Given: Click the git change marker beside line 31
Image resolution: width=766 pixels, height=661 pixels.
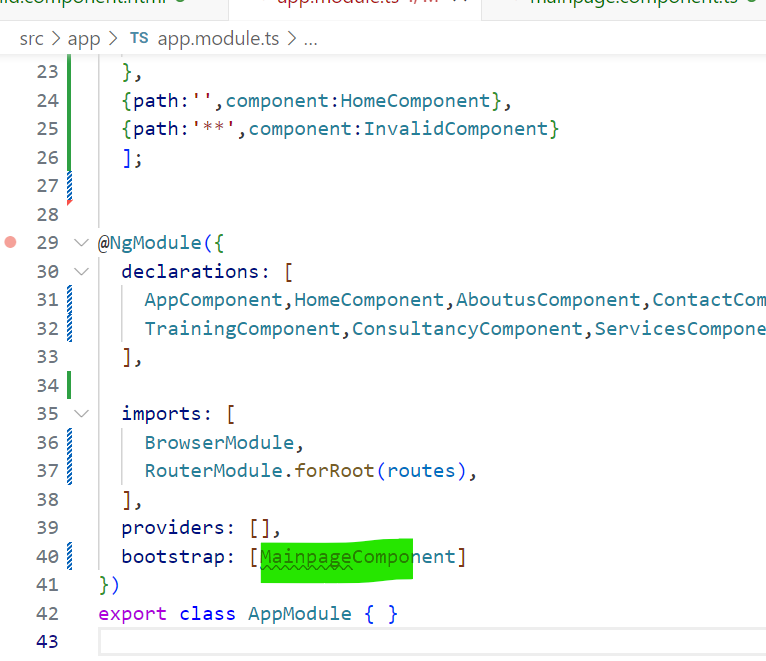Looking at the screenshot, I should point(69,299).
